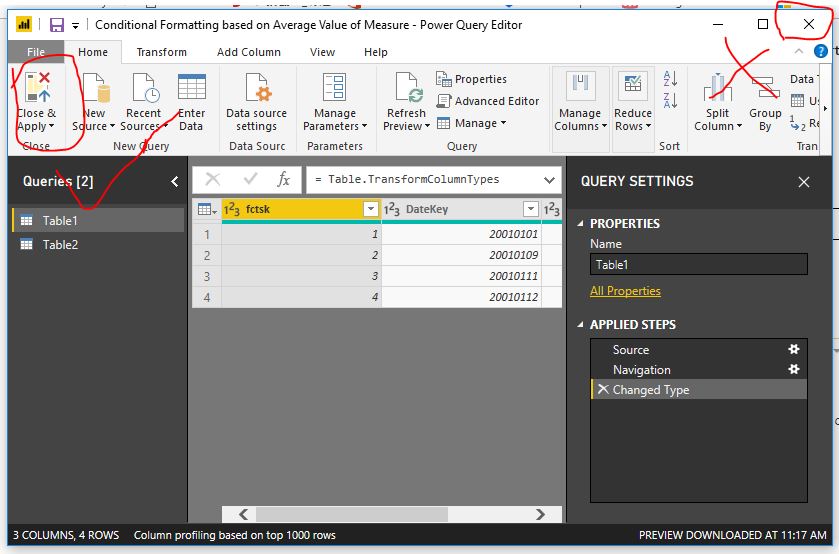This screenshot has width=839, height=554.
Task: Select row number 3 header
Action: 207,276
